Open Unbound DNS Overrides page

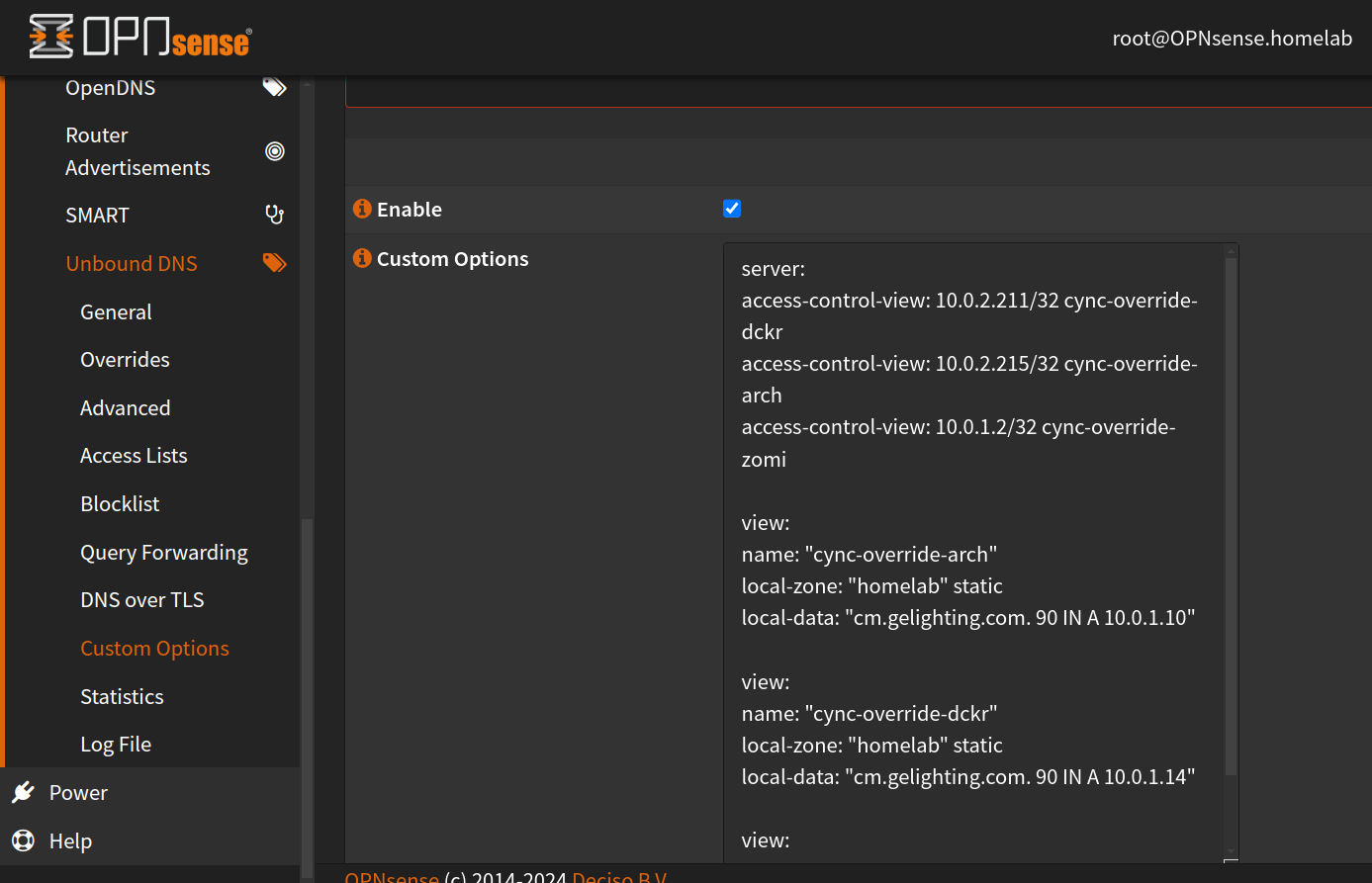(x=125, y=359)
